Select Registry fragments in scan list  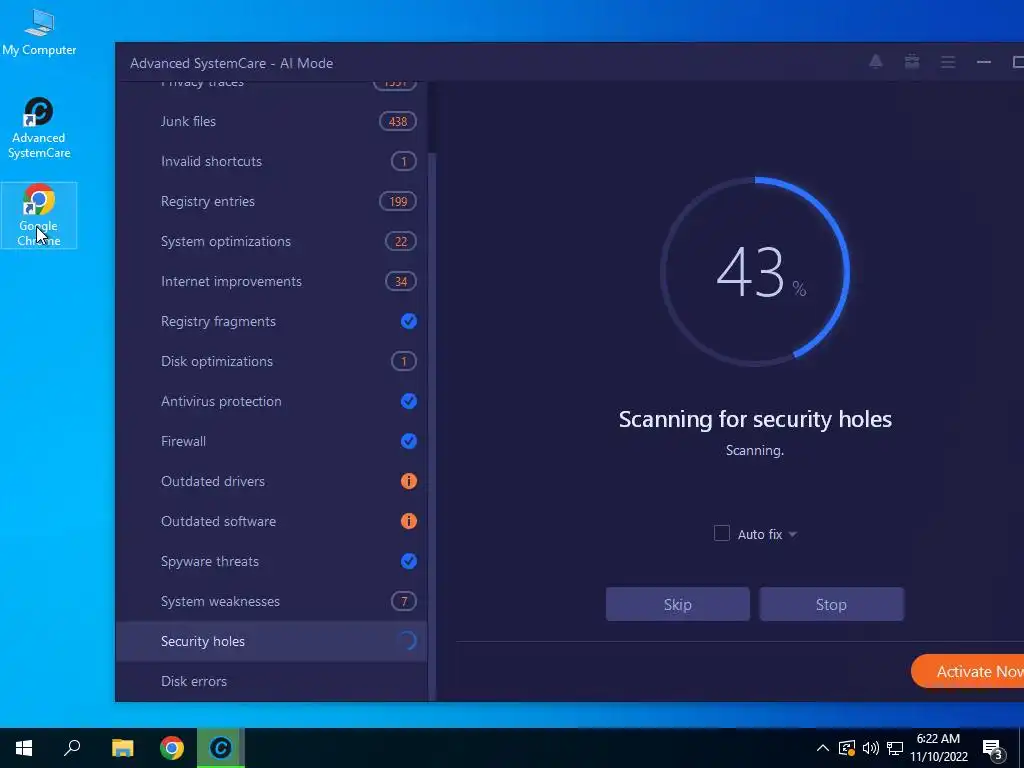pyautogui.click(x=272, y=321)
